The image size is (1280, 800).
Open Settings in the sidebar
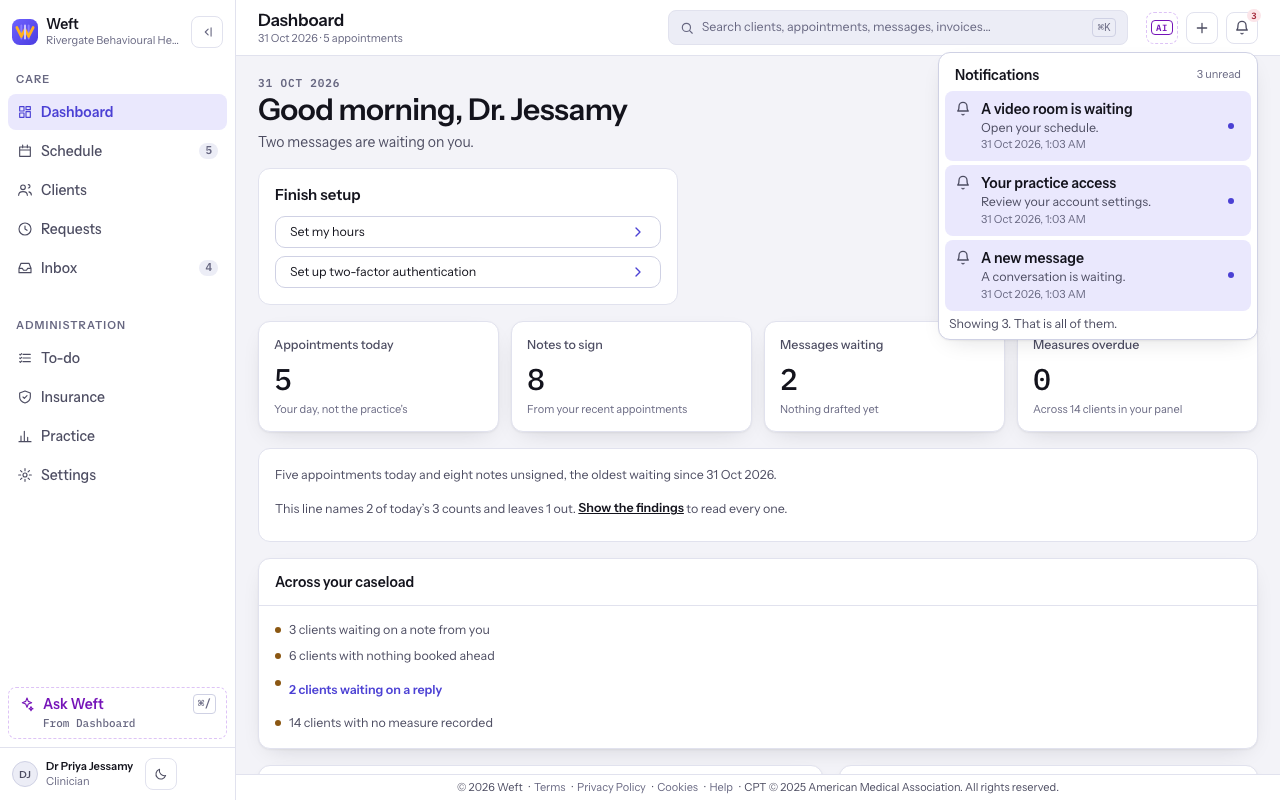click(x=118, y=475)
